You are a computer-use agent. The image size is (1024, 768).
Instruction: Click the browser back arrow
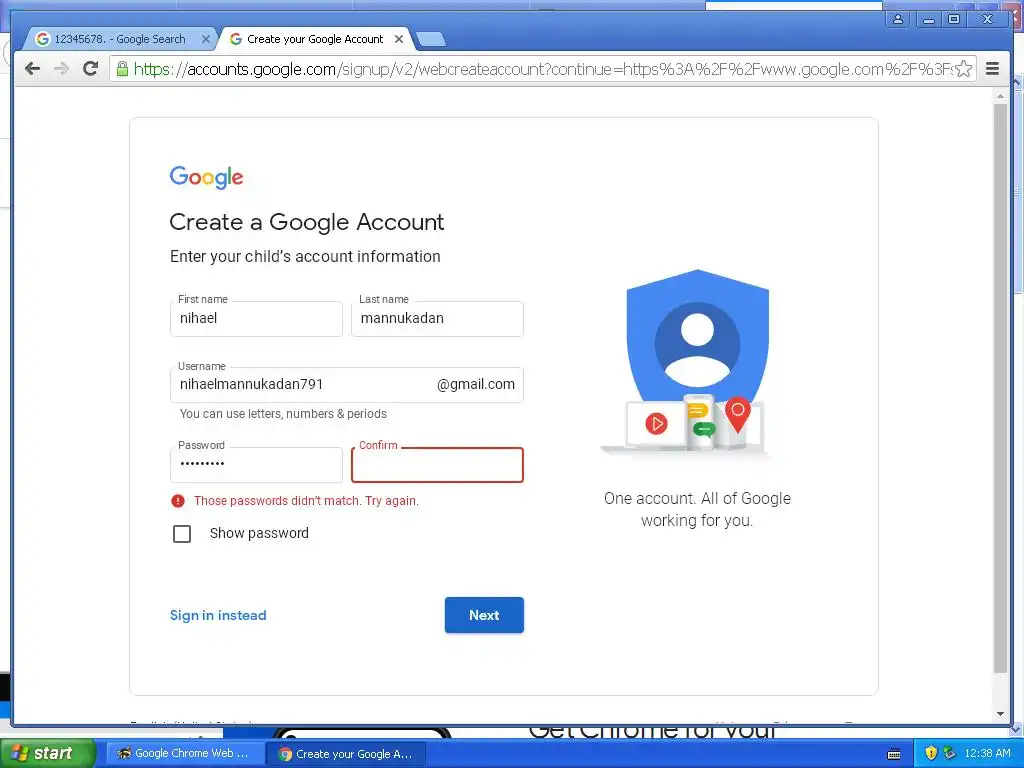click(32, 69)
